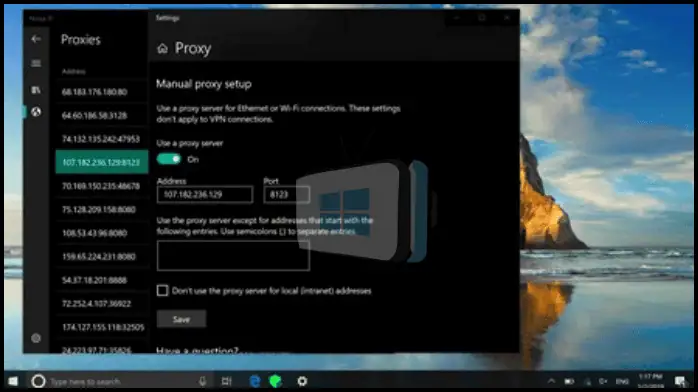Click the Port input field
The width and height of the screenshot is (698, 392).
coord(286,194)
